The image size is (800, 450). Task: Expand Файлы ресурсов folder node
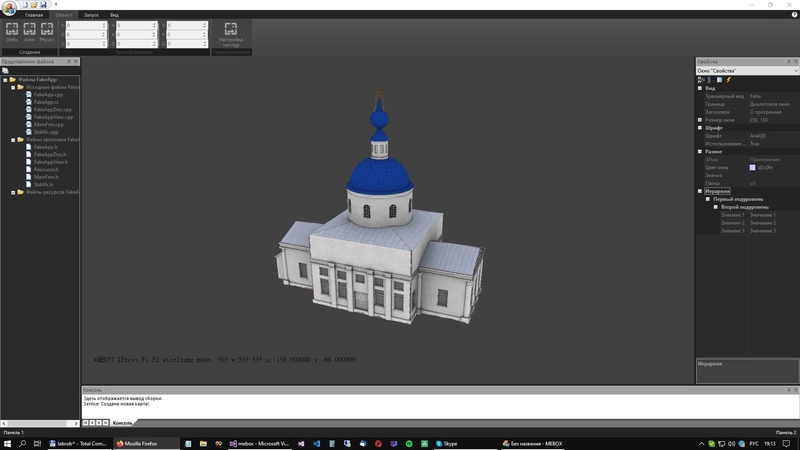coord(13,192)
